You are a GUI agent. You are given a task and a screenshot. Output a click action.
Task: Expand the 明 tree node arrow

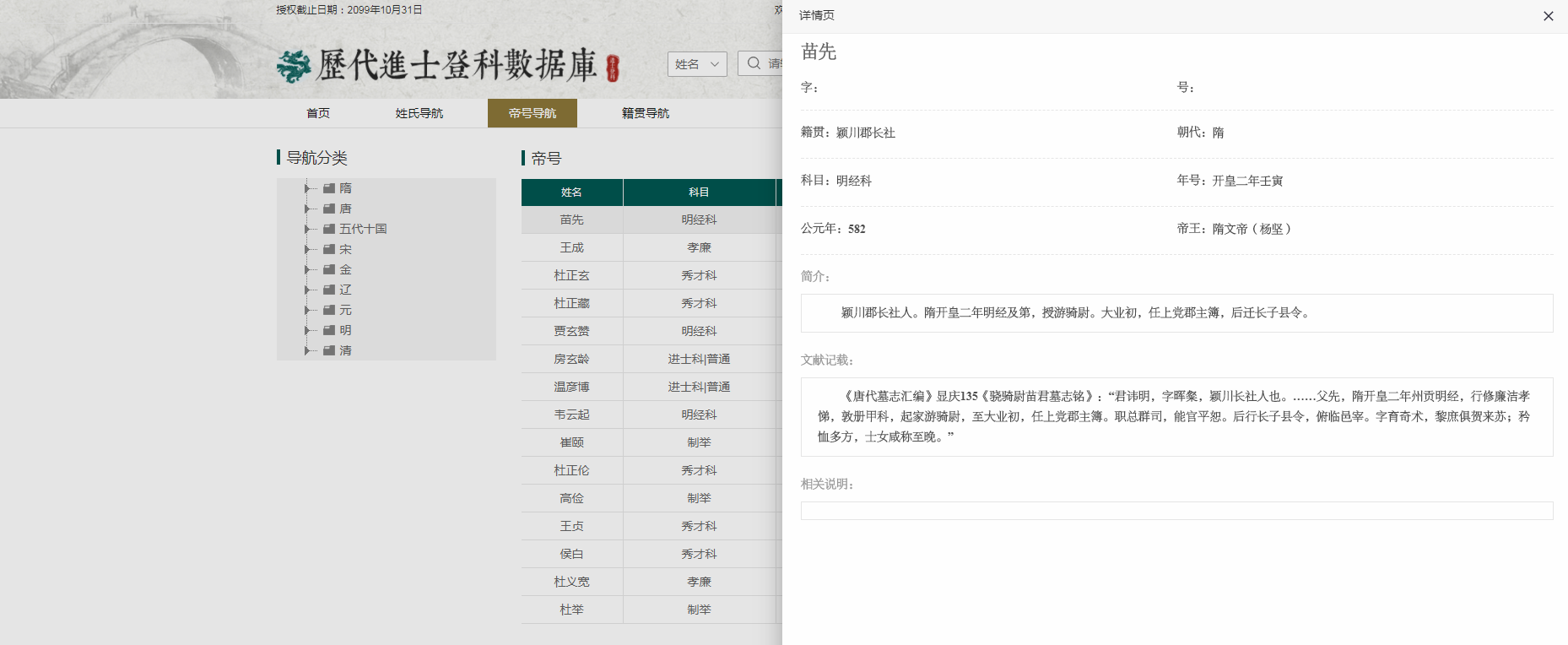coord(308,330)
